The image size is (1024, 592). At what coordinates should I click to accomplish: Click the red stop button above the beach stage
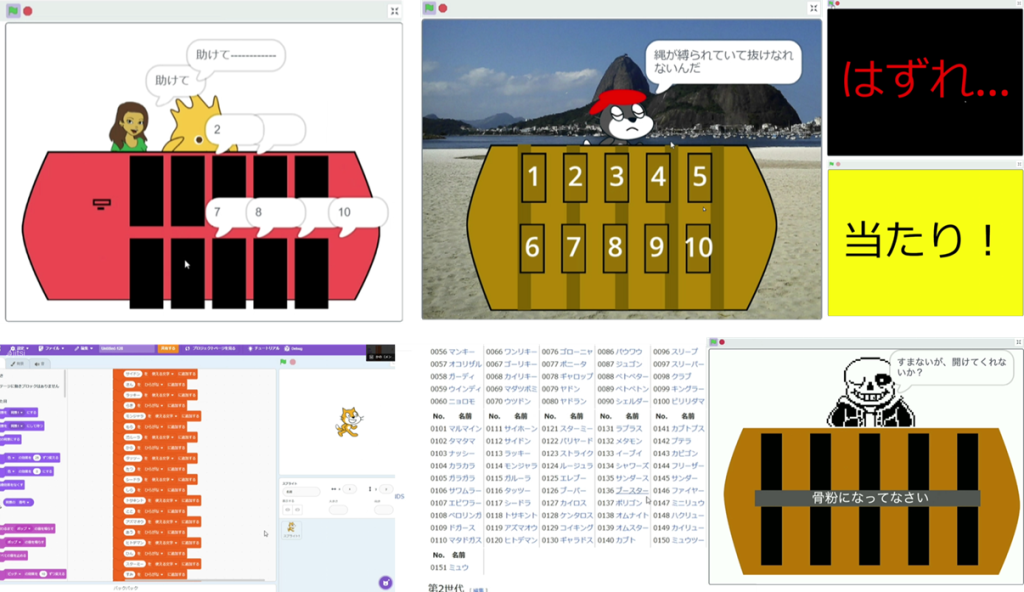[x=443, y=8]
